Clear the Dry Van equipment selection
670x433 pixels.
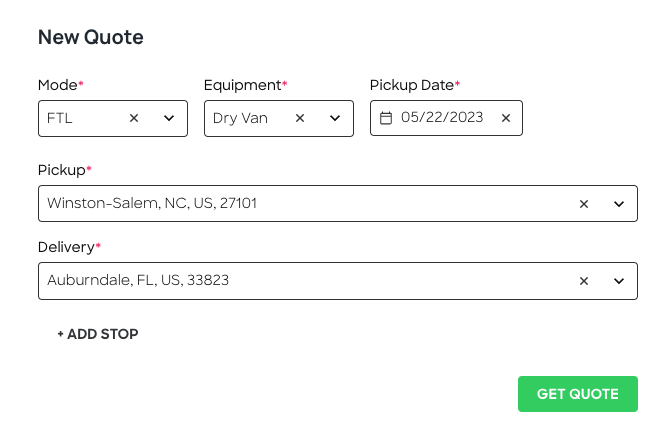pos(300,118)
